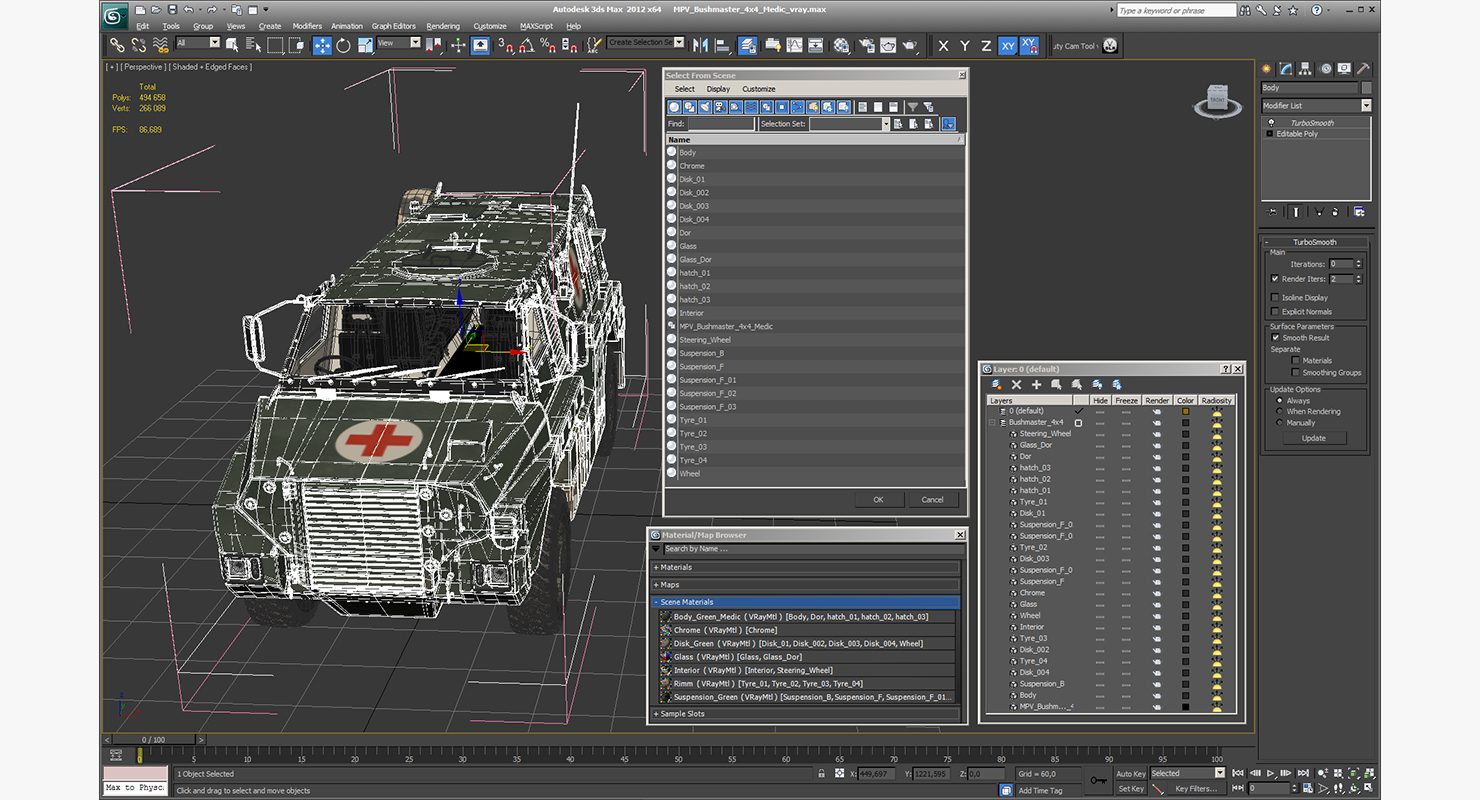Expand the Editable Poly stack entry

point(1270,134)
